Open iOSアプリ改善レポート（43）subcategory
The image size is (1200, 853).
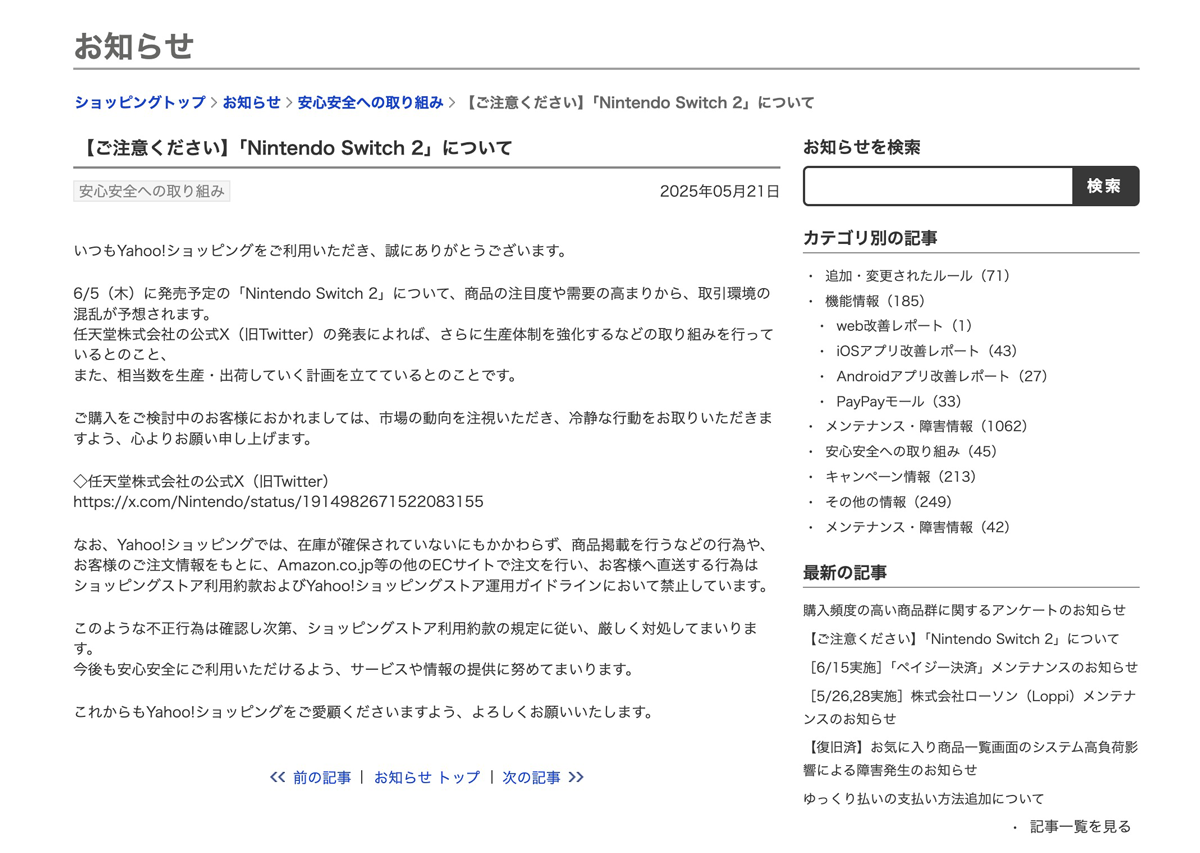coord(926,351)
